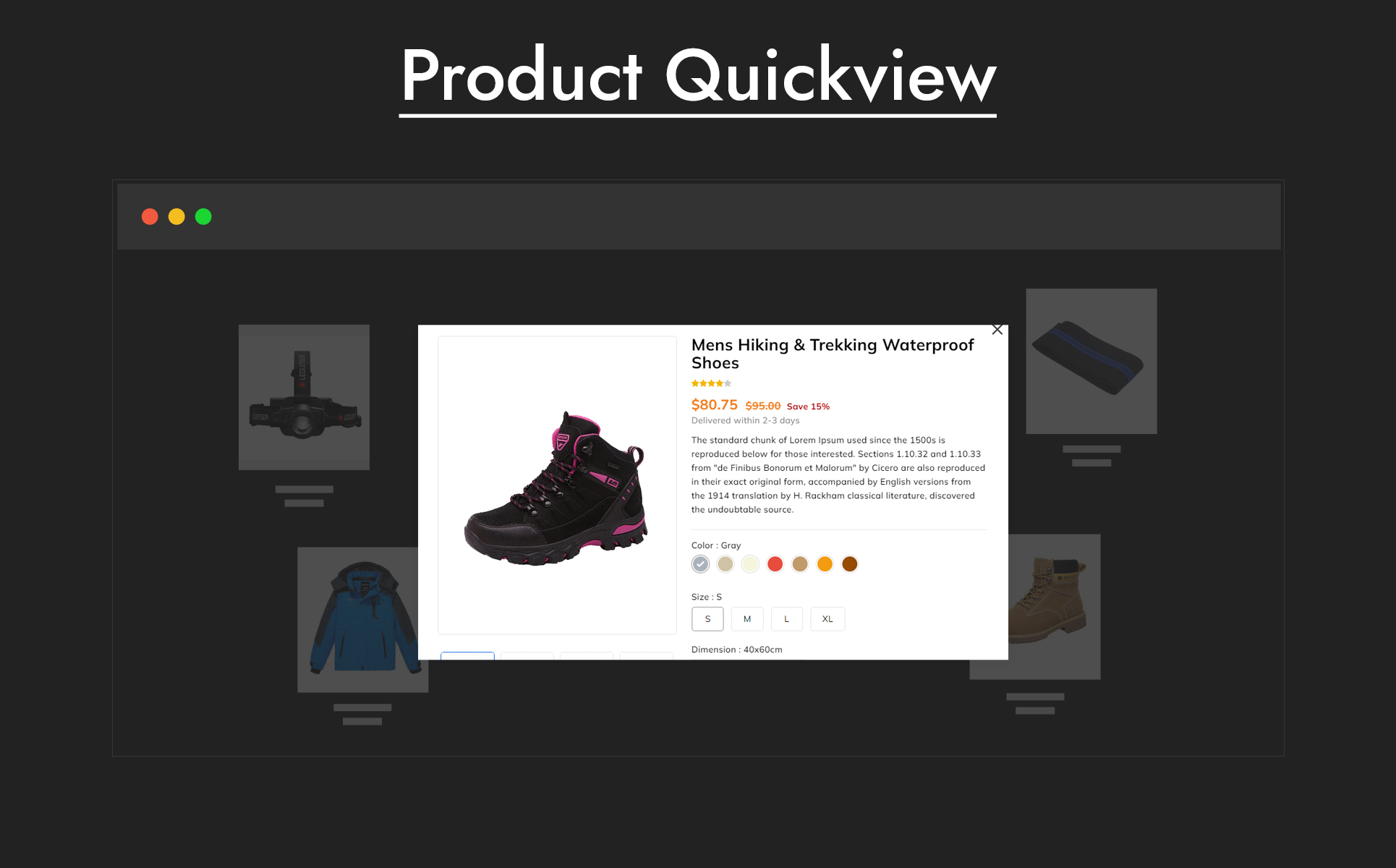Choose the orange color swatch

click(x=825, y=564)
